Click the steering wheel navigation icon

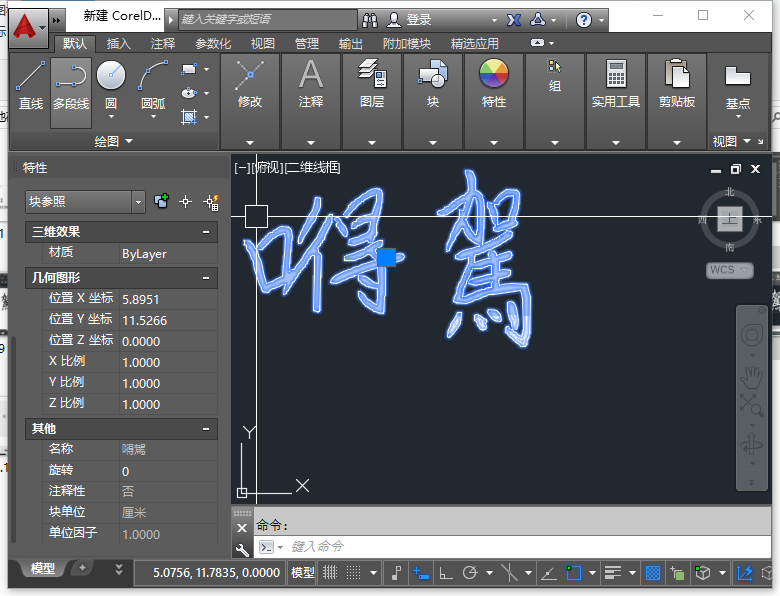tap(752, 335)
